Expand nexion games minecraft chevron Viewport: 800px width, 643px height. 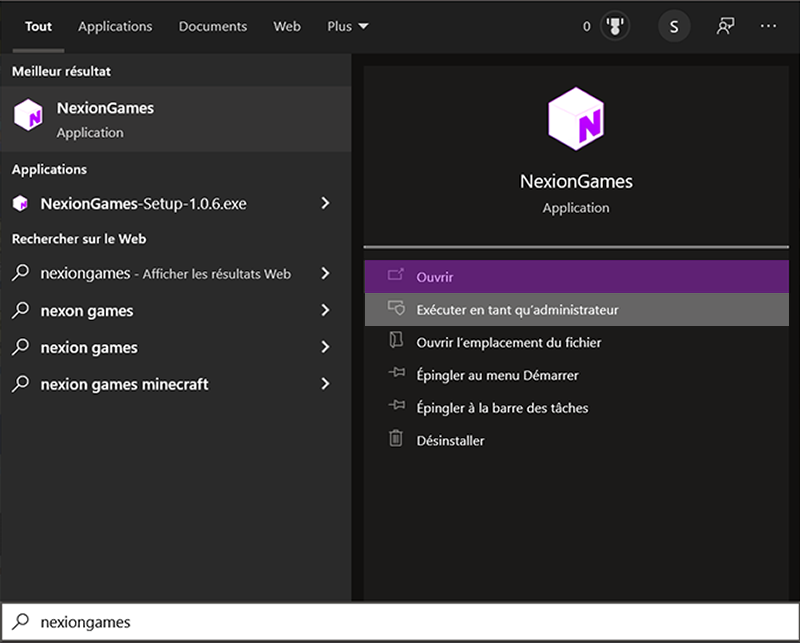325,384
